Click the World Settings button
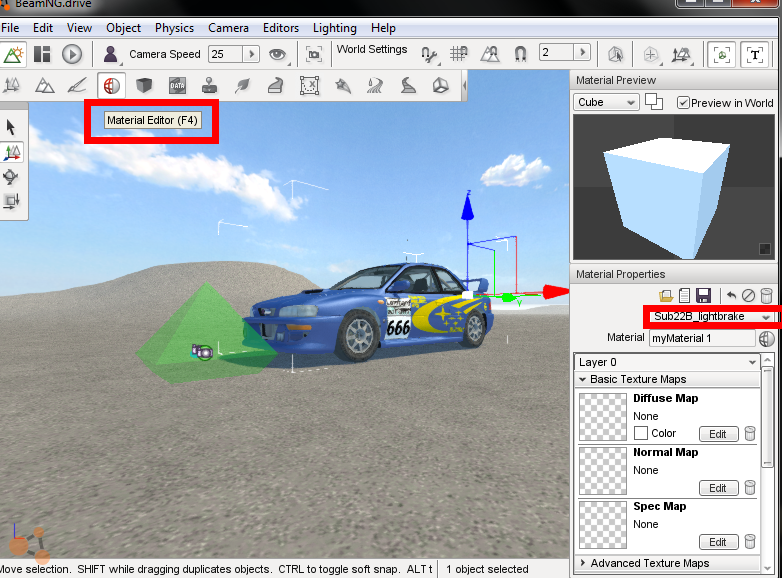The image size is (782, 578). (372, 49)
